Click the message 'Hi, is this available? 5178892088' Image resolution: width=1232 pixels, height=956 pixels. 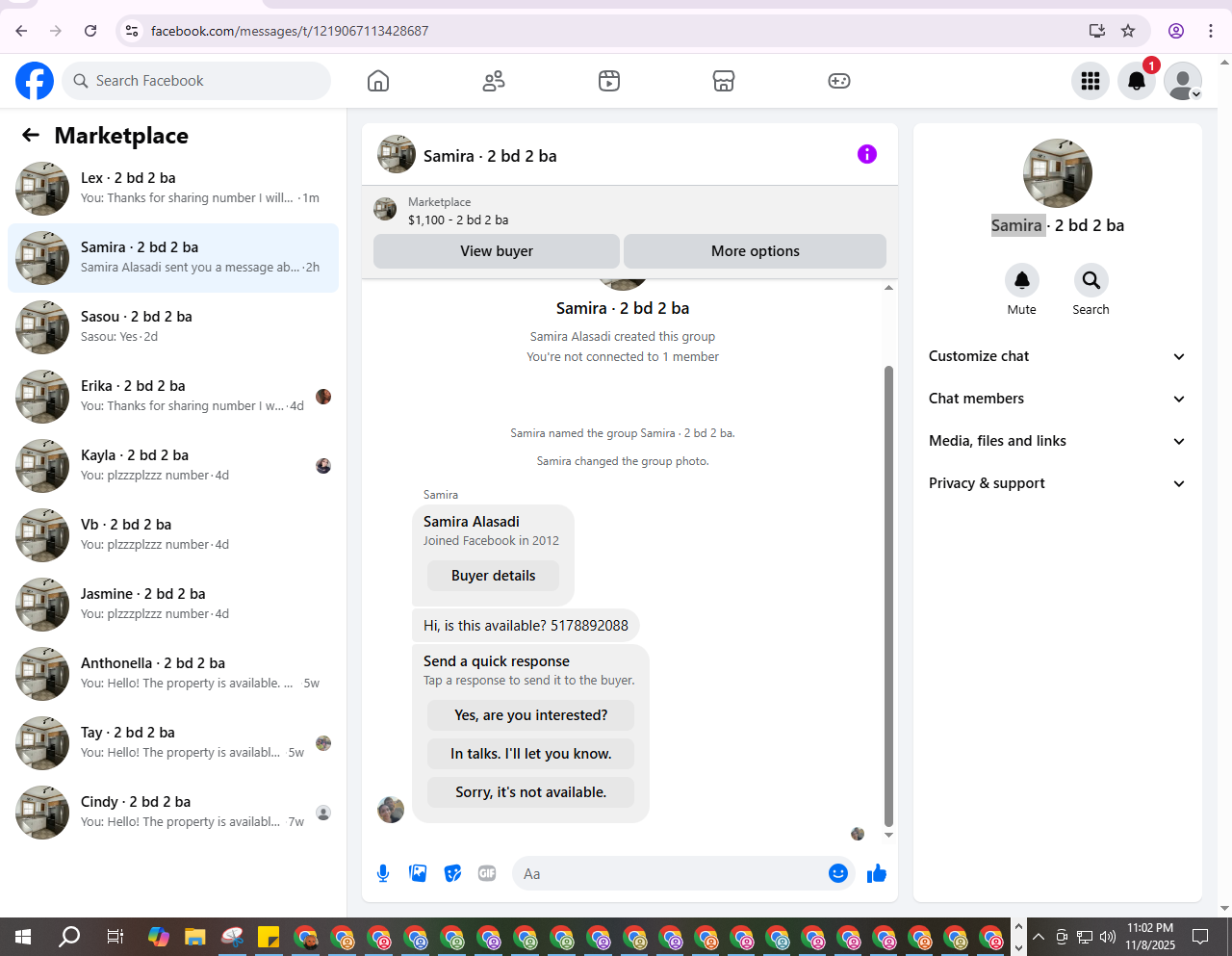tap(526, 626)
